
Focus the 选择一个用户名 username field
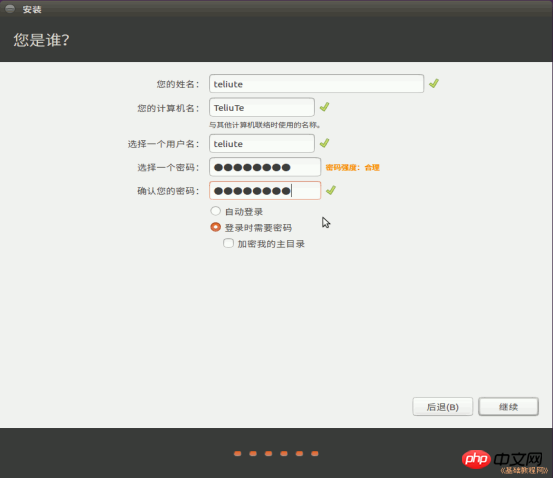click(262, 143)
